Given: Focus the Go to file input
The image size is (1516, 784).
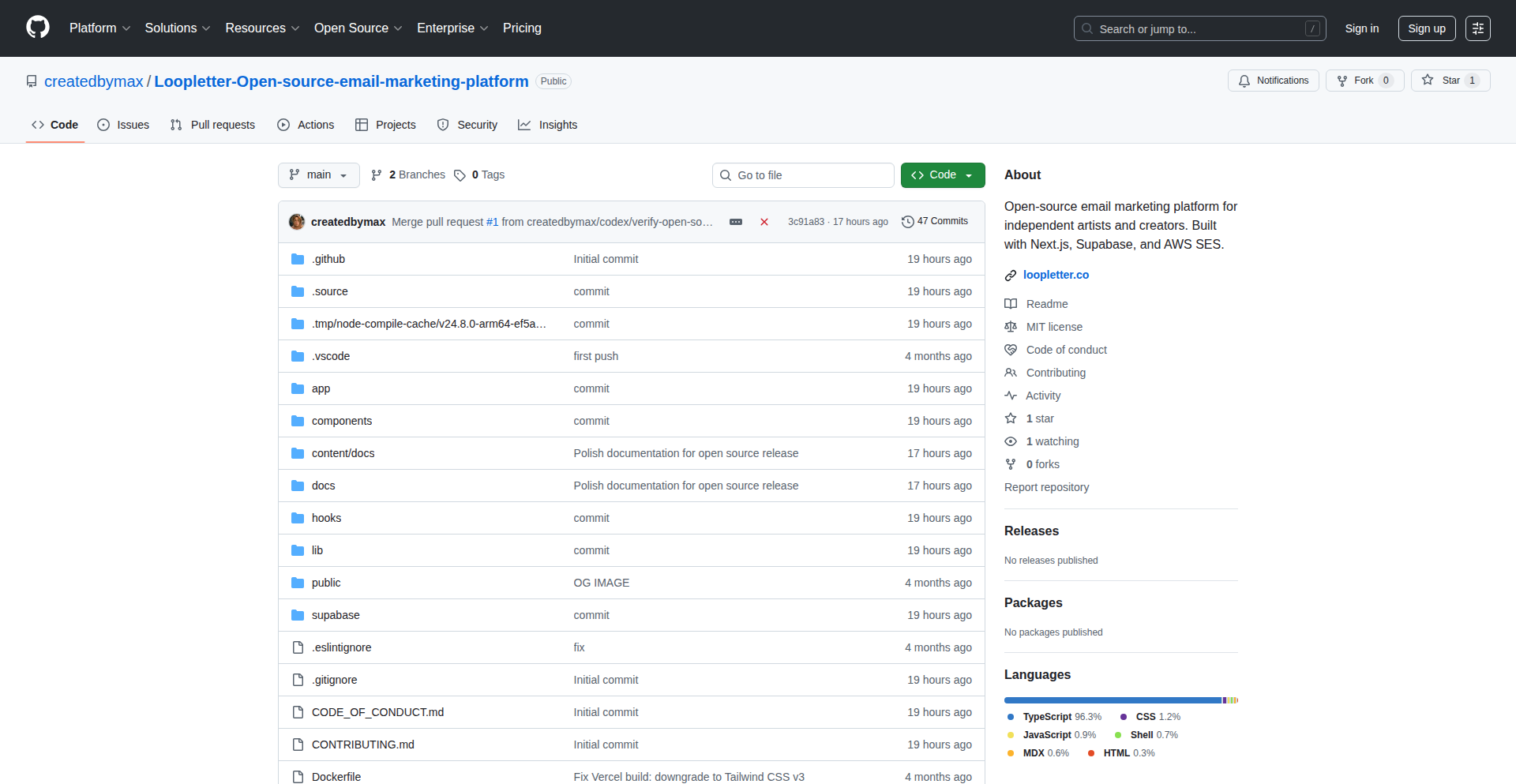Looking at the screenshot, I should coord(803,175).
